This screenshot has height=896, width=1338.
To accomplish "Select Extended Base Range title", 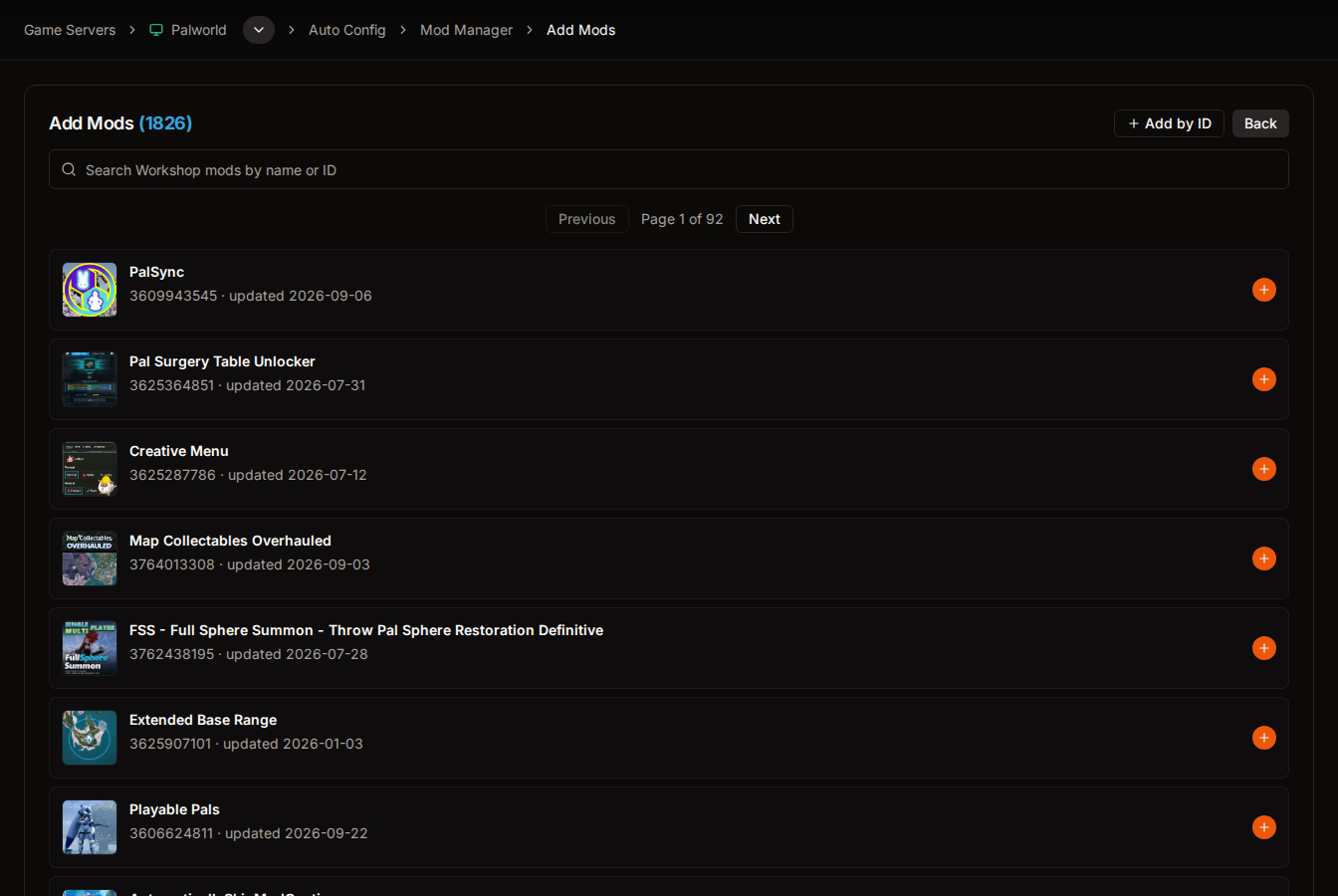I will pos(203,720).
